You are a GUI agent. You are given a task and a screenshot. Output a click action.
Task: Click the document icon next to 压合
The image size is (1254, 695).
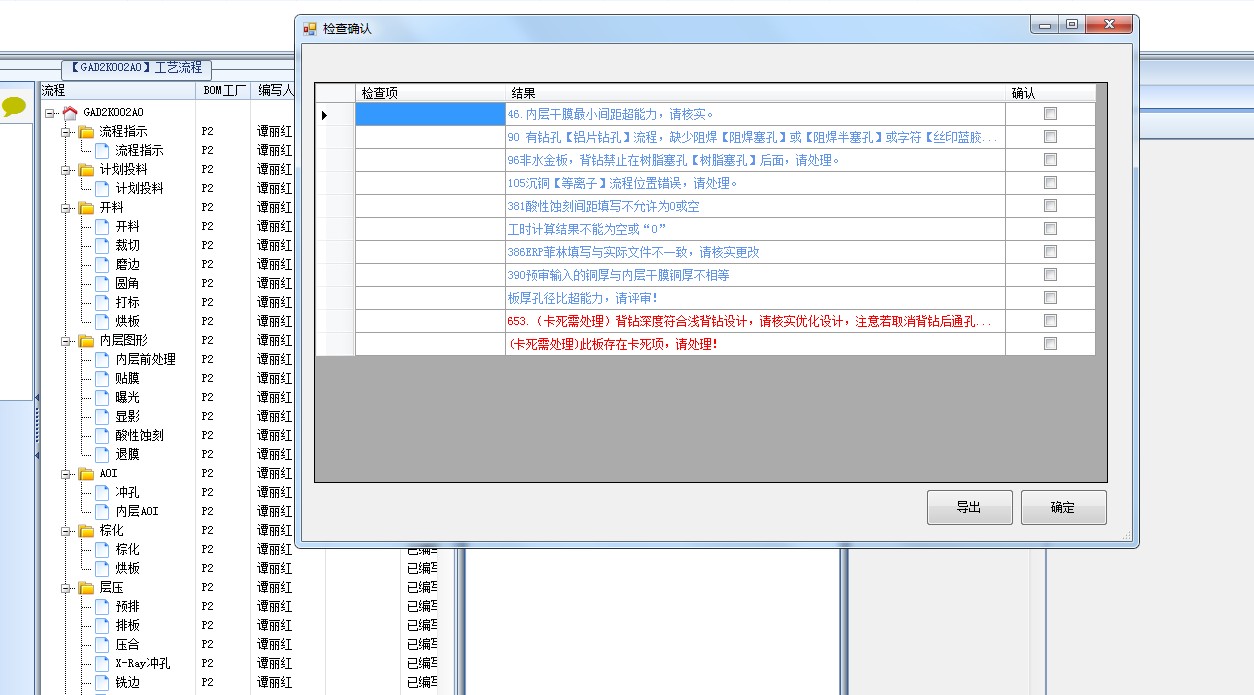click(x=102, y=644)
